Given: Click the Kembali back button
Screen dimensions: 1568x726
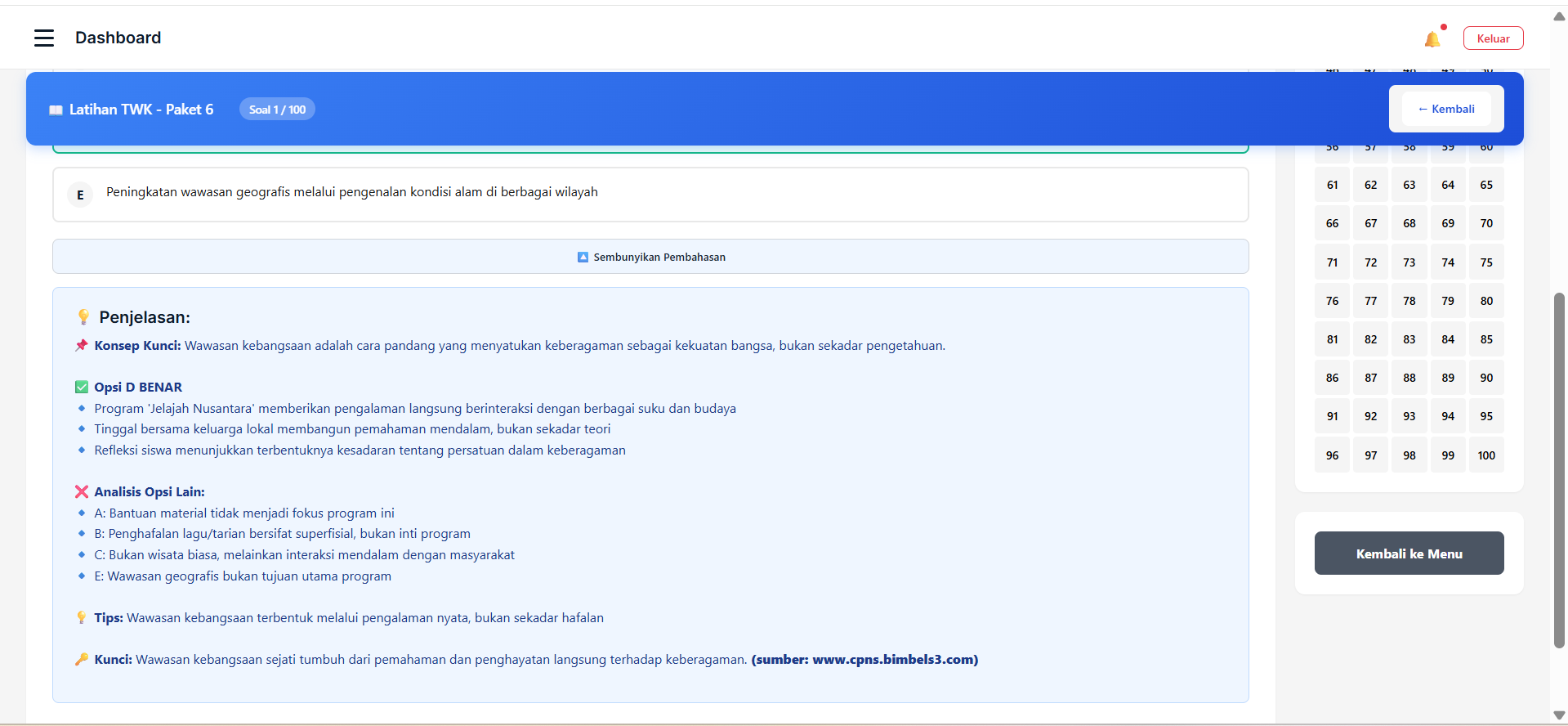Looking at the screenshot, I should (x=1446, y=109).
